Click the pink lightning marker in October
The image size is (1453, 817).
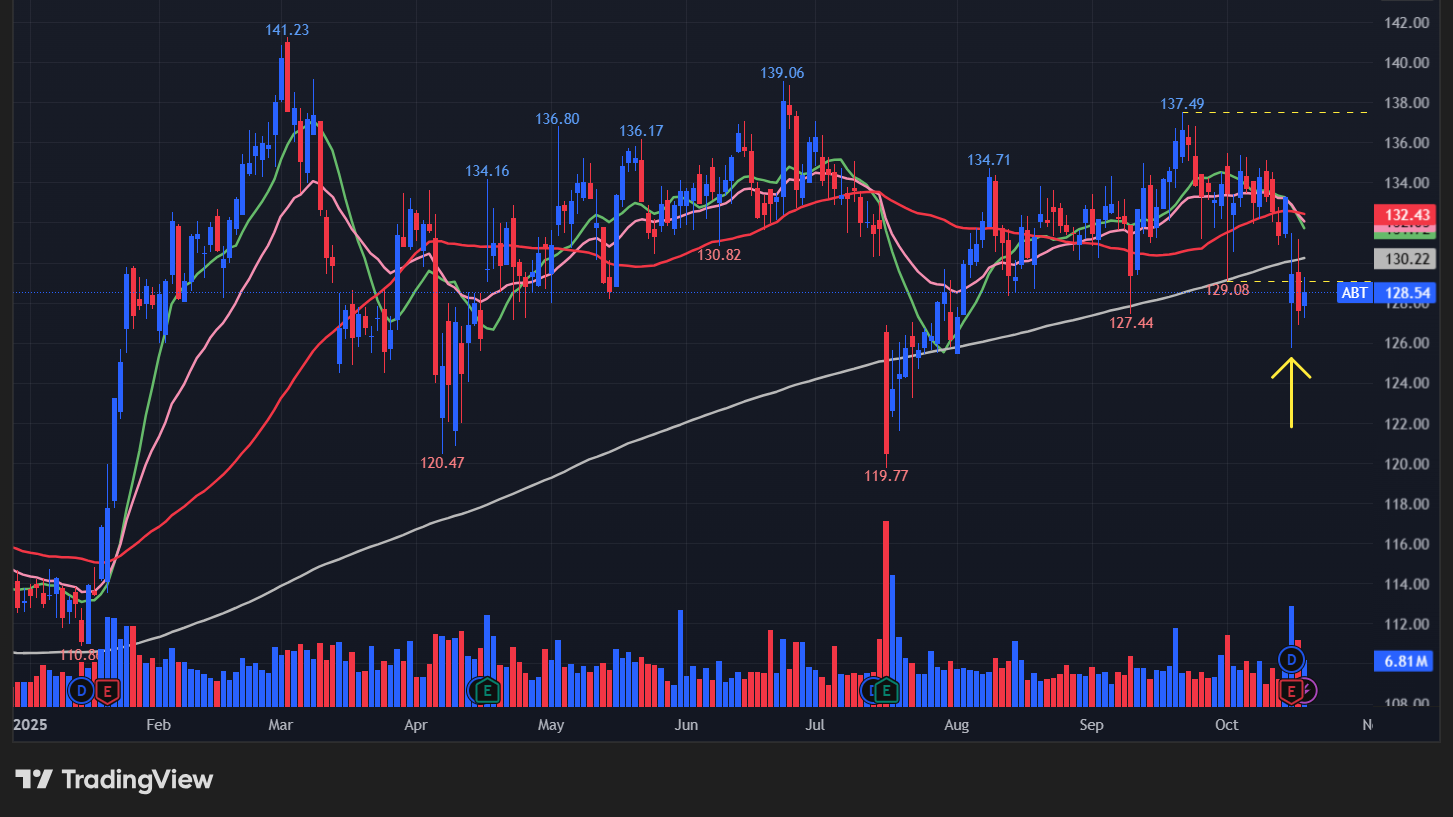pyautogui.click(x=1308, y=690)
